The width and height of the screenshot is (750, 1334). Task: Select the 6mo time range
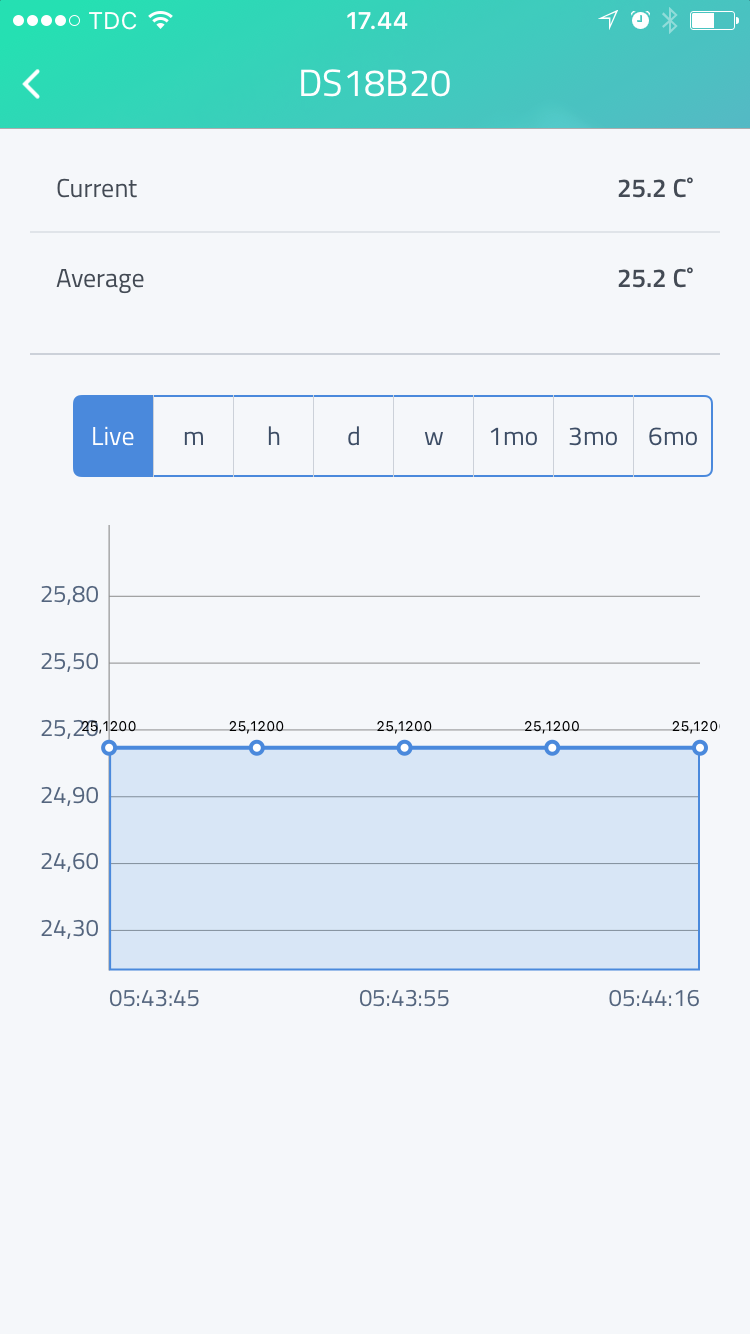pos(673,436)
